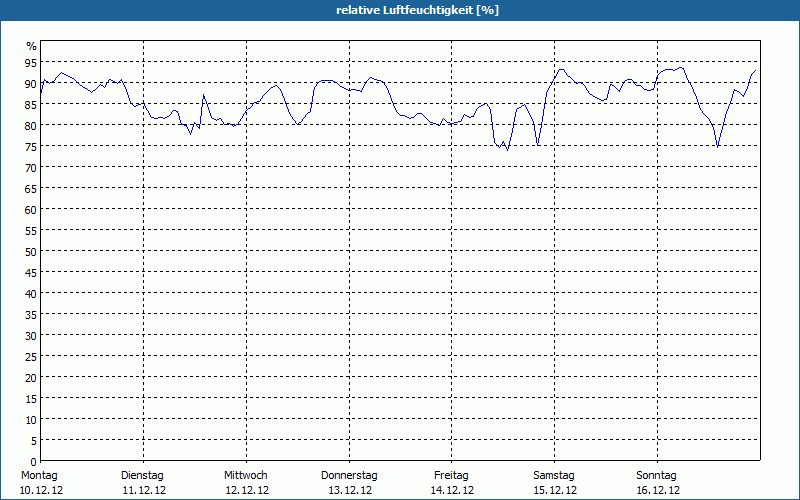Click the Montag day label
Screen dimensions: 800x500
click(39, 475)
